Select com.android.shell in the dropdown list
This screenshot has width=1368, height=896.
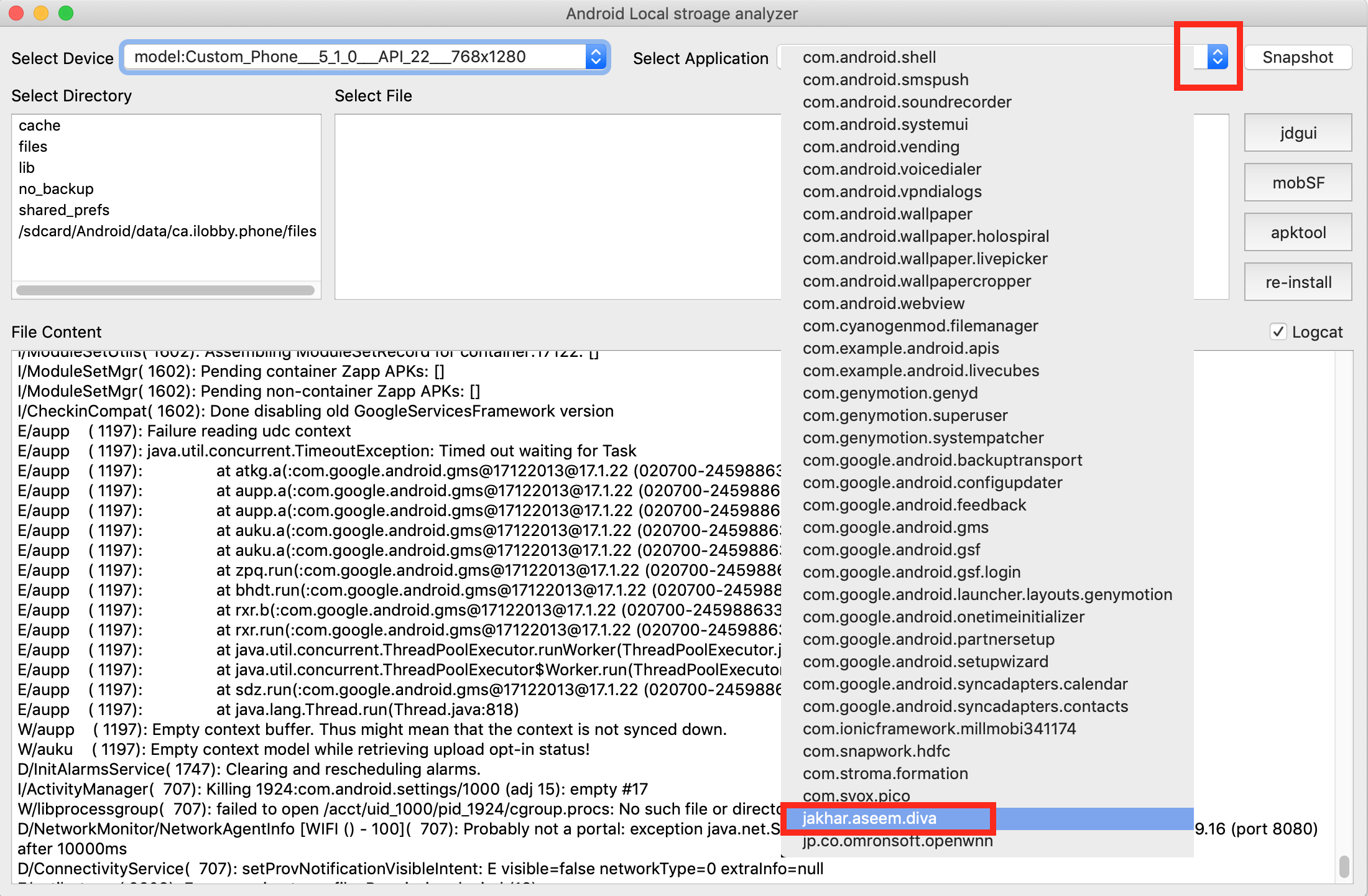(x=869, y=57)
